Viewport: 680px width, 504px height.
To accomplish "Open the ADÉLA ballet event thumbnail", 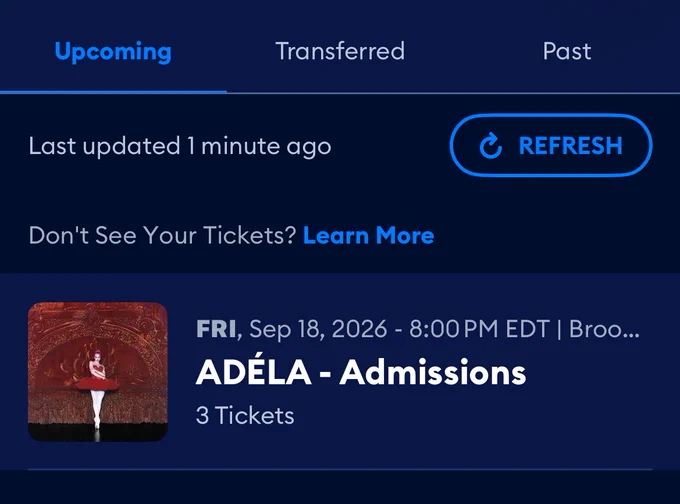I will point(98,372).
